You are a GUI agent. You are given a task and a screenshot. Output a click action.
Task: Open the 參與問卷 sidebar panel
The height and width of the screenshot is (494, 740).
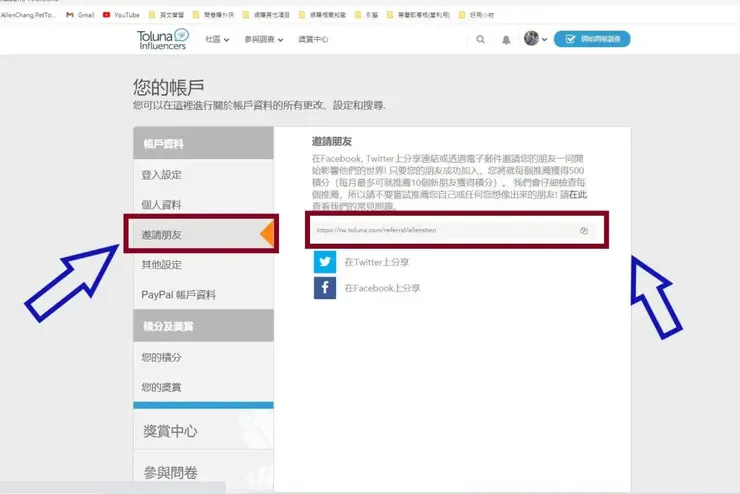[x=203, y=471]
